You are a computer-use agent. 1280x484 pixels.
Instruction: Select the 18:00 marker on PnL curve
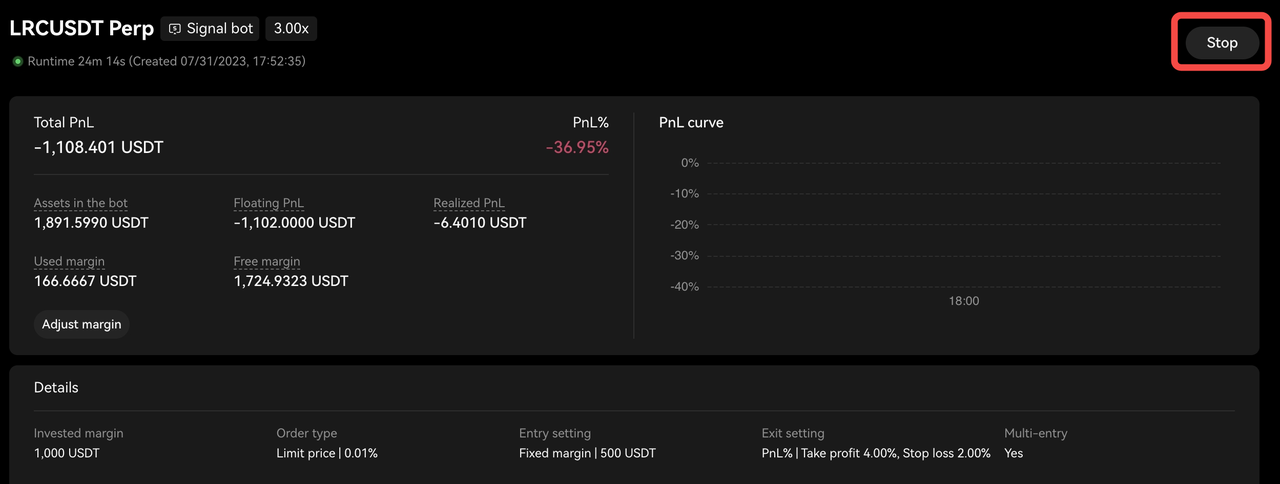964,301
